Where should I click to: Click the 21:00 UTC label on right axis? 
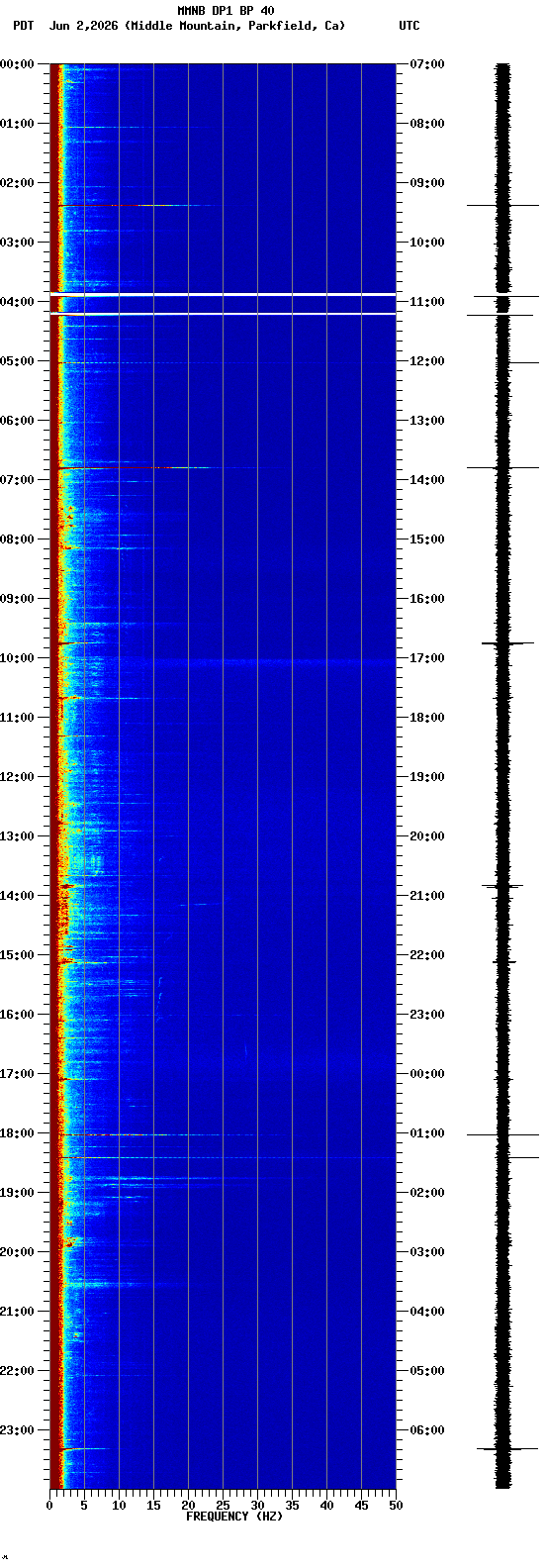427,896
